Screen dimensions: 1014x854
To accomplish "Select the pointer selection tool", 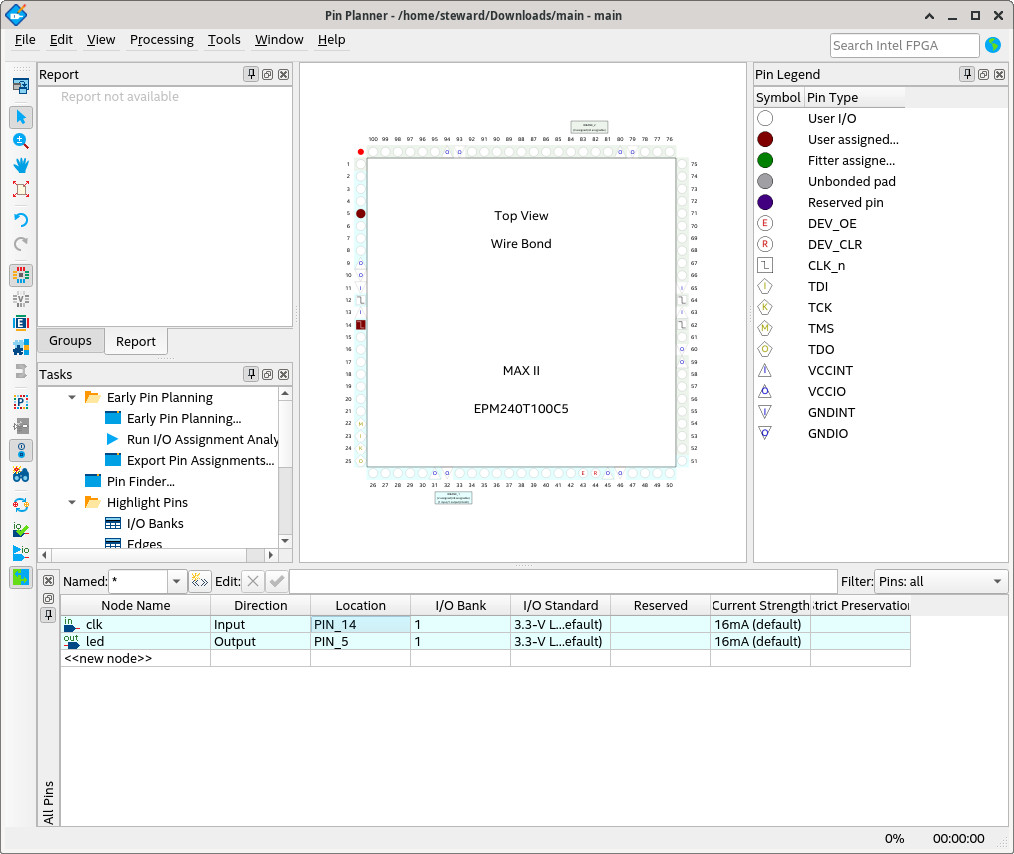I will pos(21,117).
